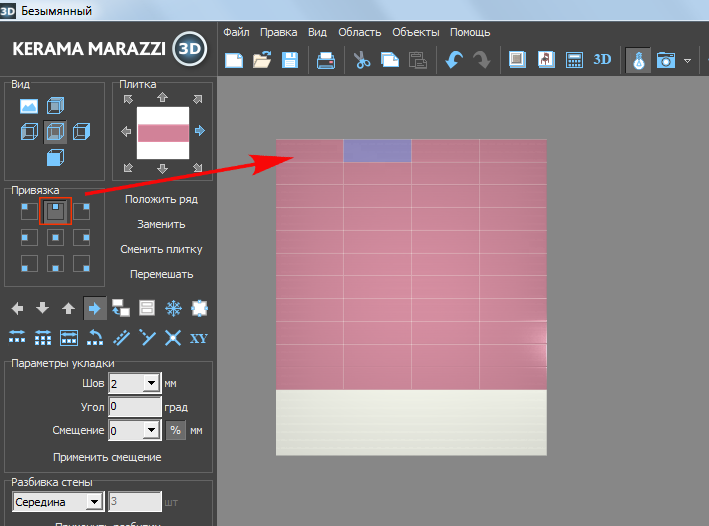Click the Save file floppy disk icon

tap(290, 60)
